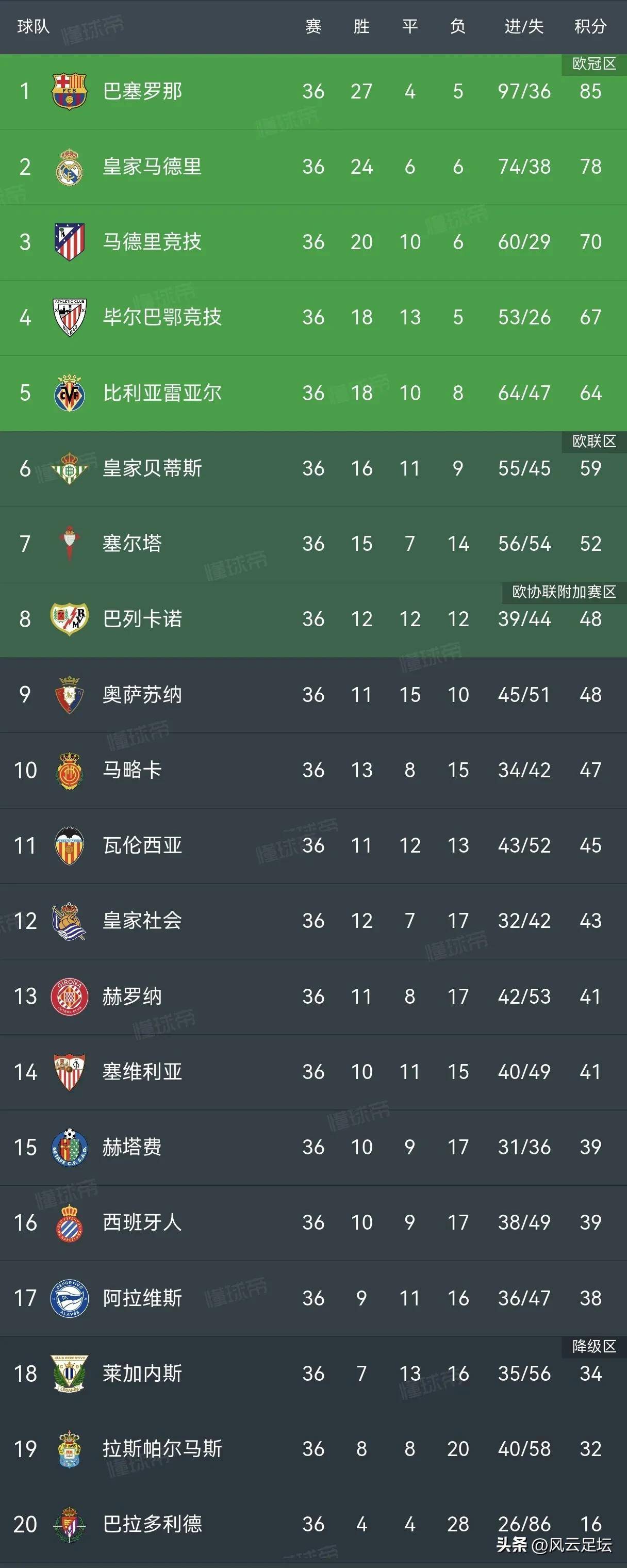Tap the Villarreal yellow badge
The height and width of the screenshot is (1568, 627).
(x=70, y=393)
